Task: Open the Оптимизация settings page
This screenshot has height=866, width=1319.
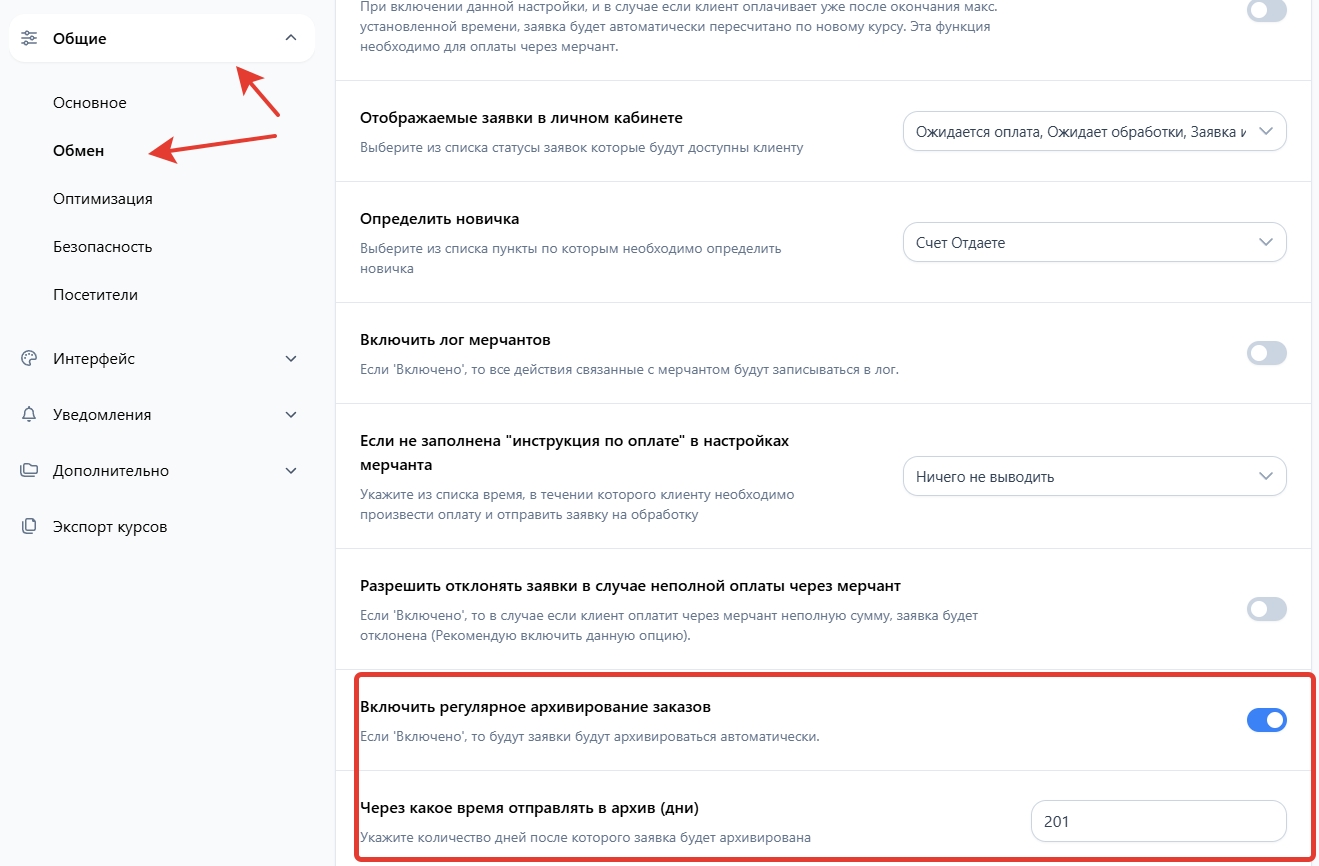Action: 103,199
